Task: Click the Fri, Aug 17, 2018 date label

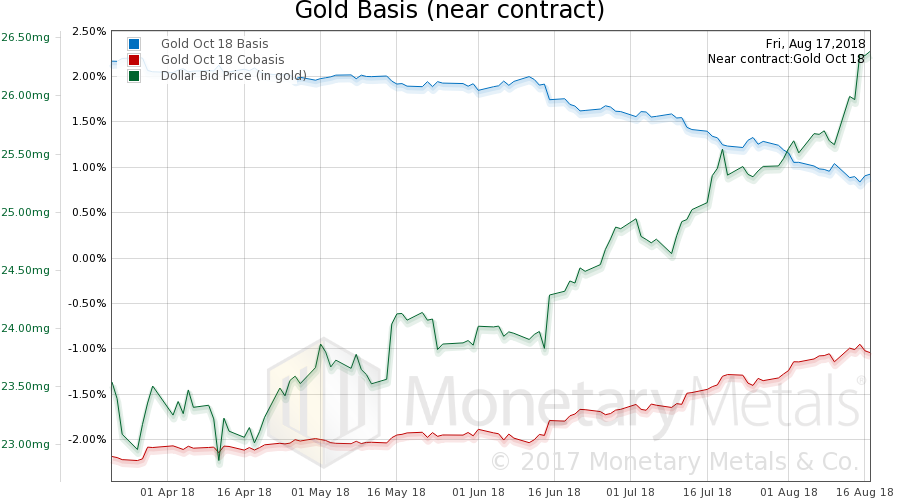Action: pyautogui.click(x=815, y=44)
